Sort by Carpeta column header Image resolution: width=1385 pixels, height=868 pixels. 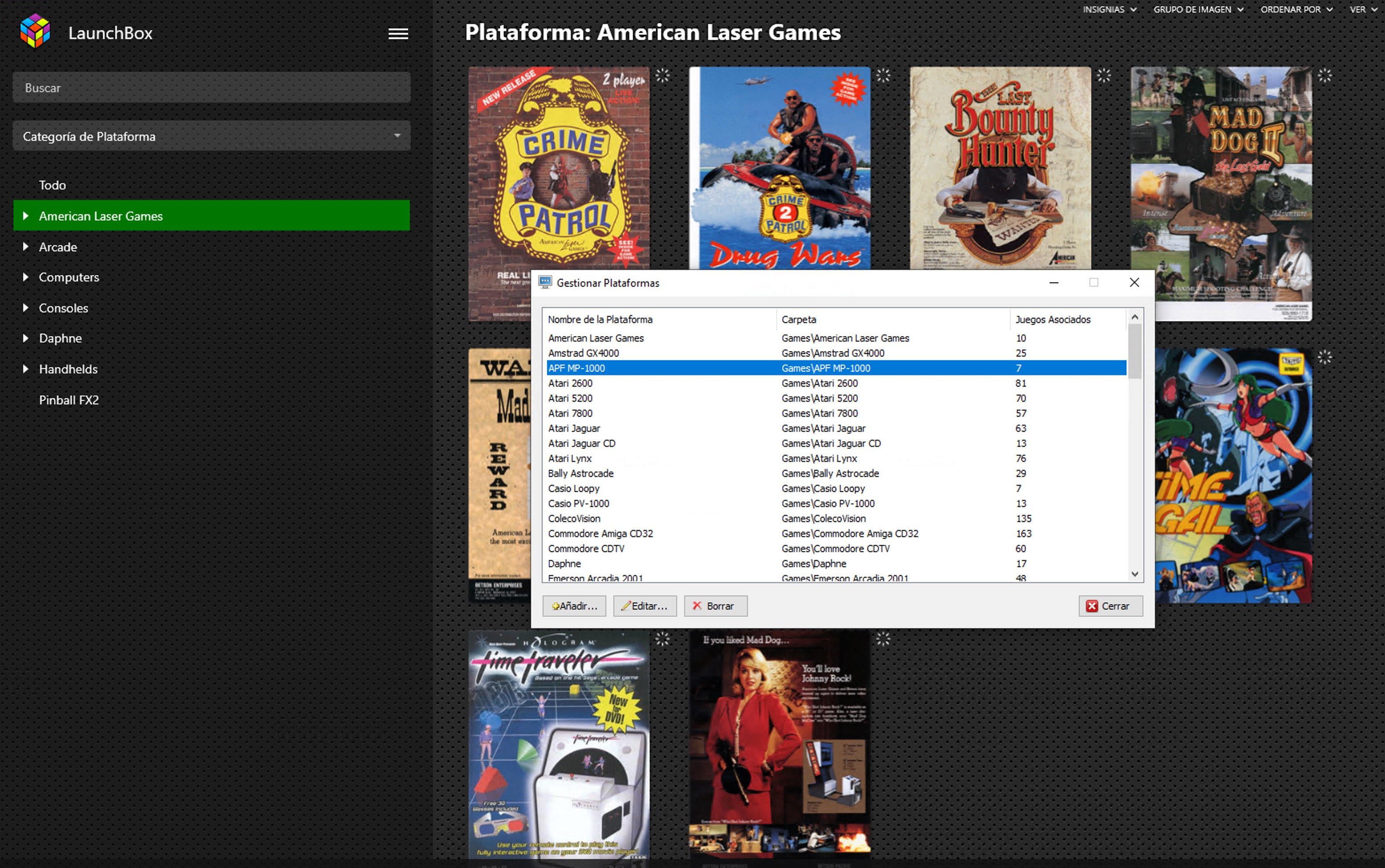(x=893, y=319)
